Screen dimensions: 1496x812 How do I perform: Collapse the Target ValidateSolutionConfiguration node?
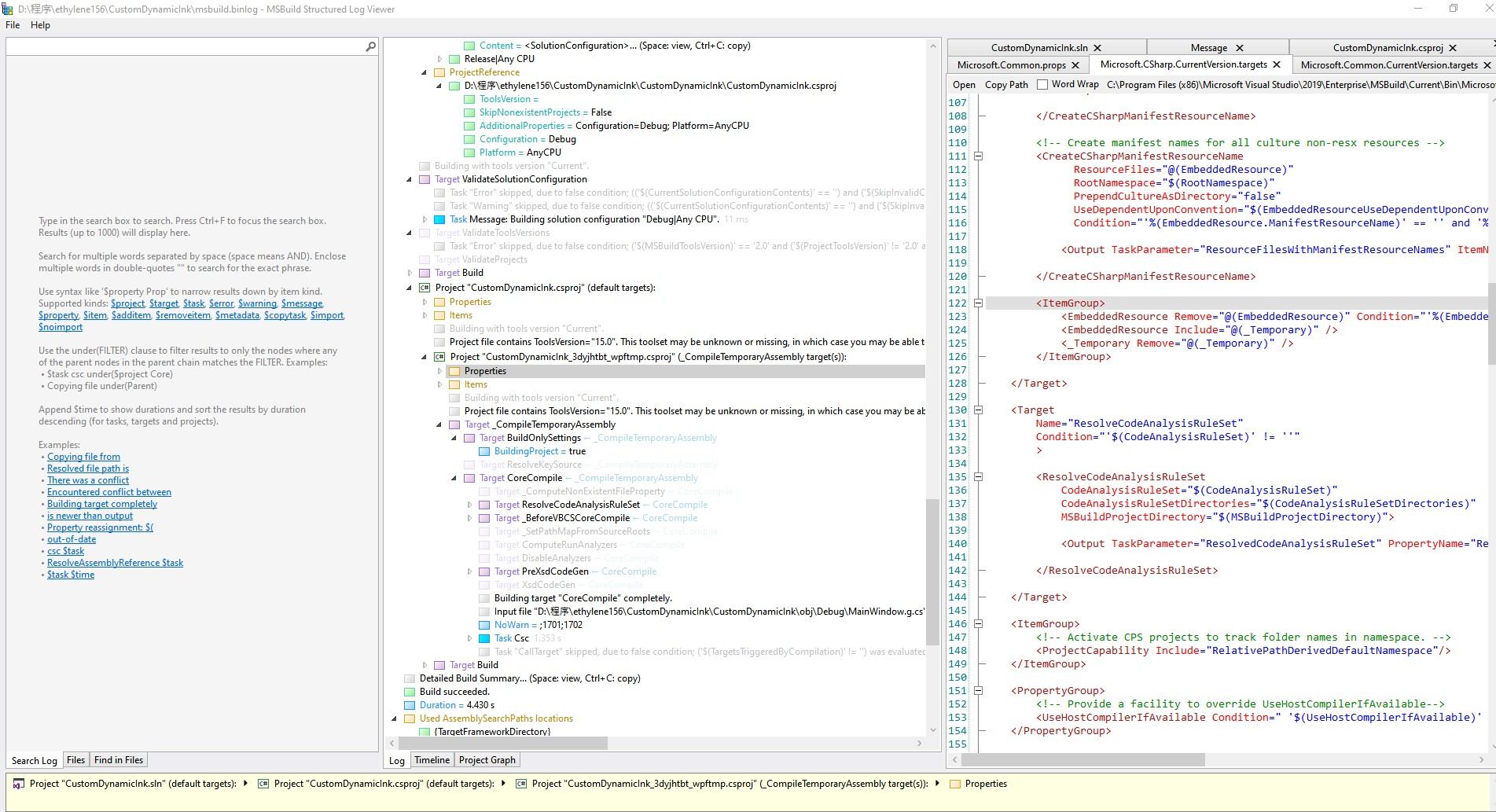[x=409, y=179]
